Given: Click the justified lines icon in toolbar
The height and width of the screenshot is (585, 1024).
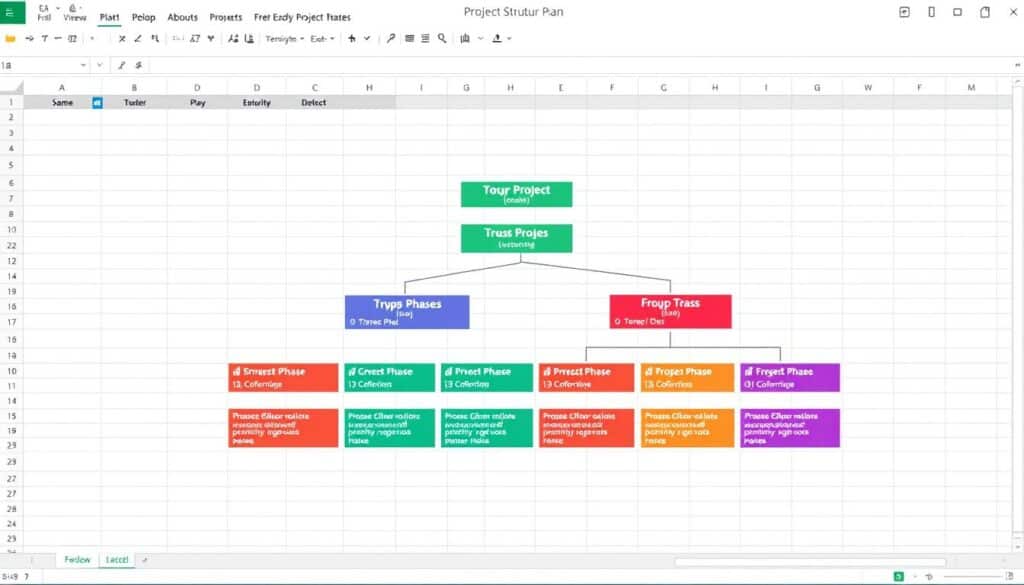Looking at the screenshot, I should coord(409,39).
